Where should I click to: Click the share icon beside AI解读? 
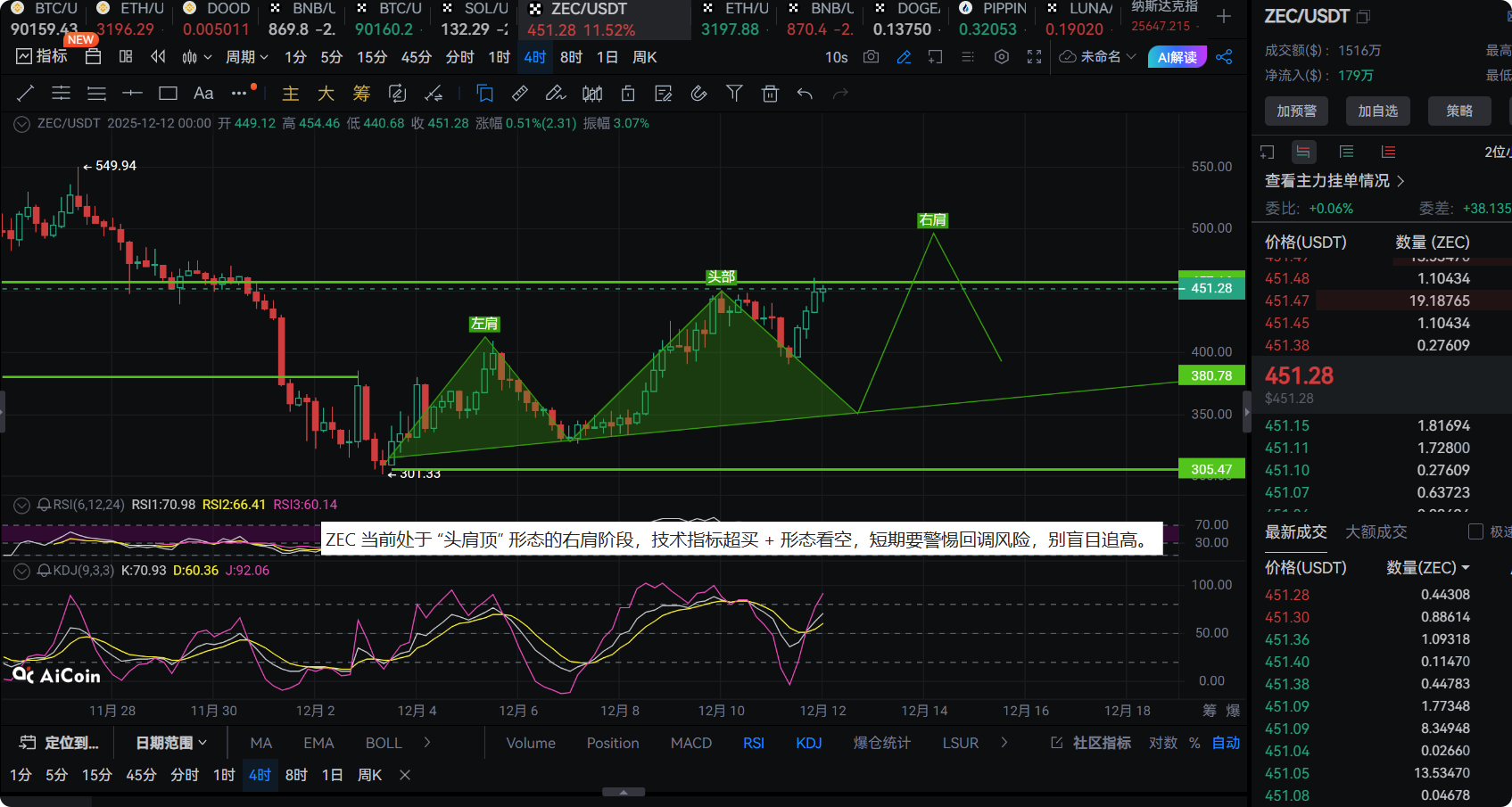point(1224,57)
